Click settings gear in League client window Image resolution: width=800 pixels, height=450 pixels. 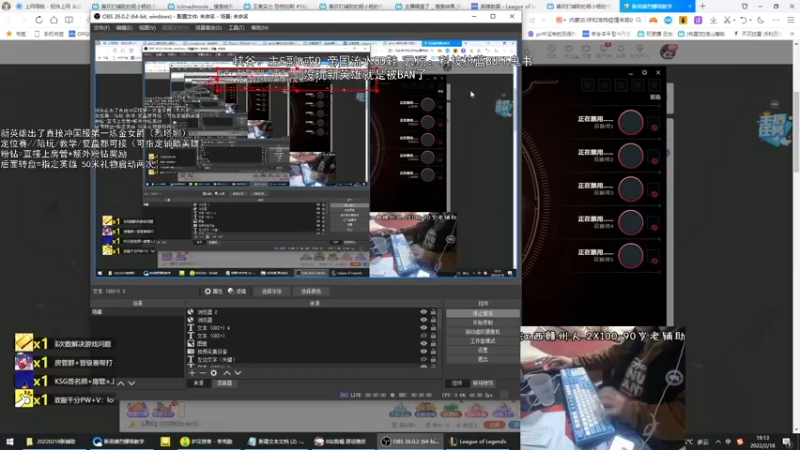pyautogui.click(x=644, y=72)
